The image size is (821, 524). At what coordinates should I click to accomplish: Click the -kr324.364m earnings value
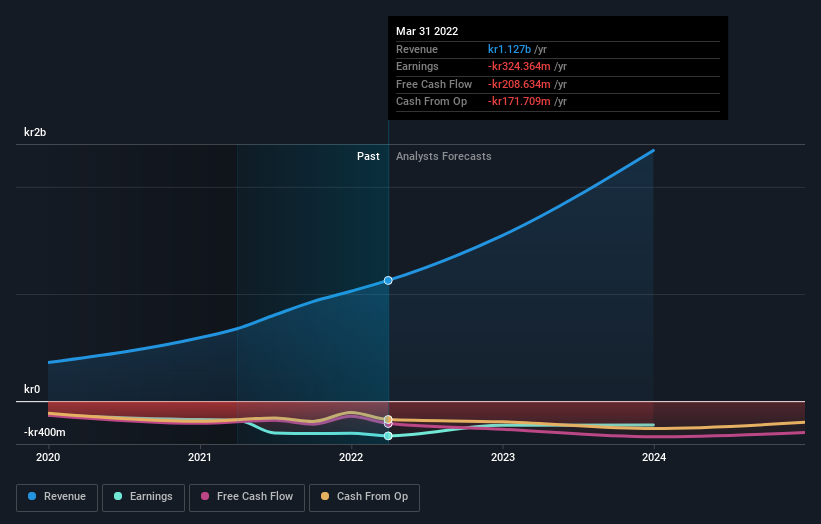click(x=519, y=66)
